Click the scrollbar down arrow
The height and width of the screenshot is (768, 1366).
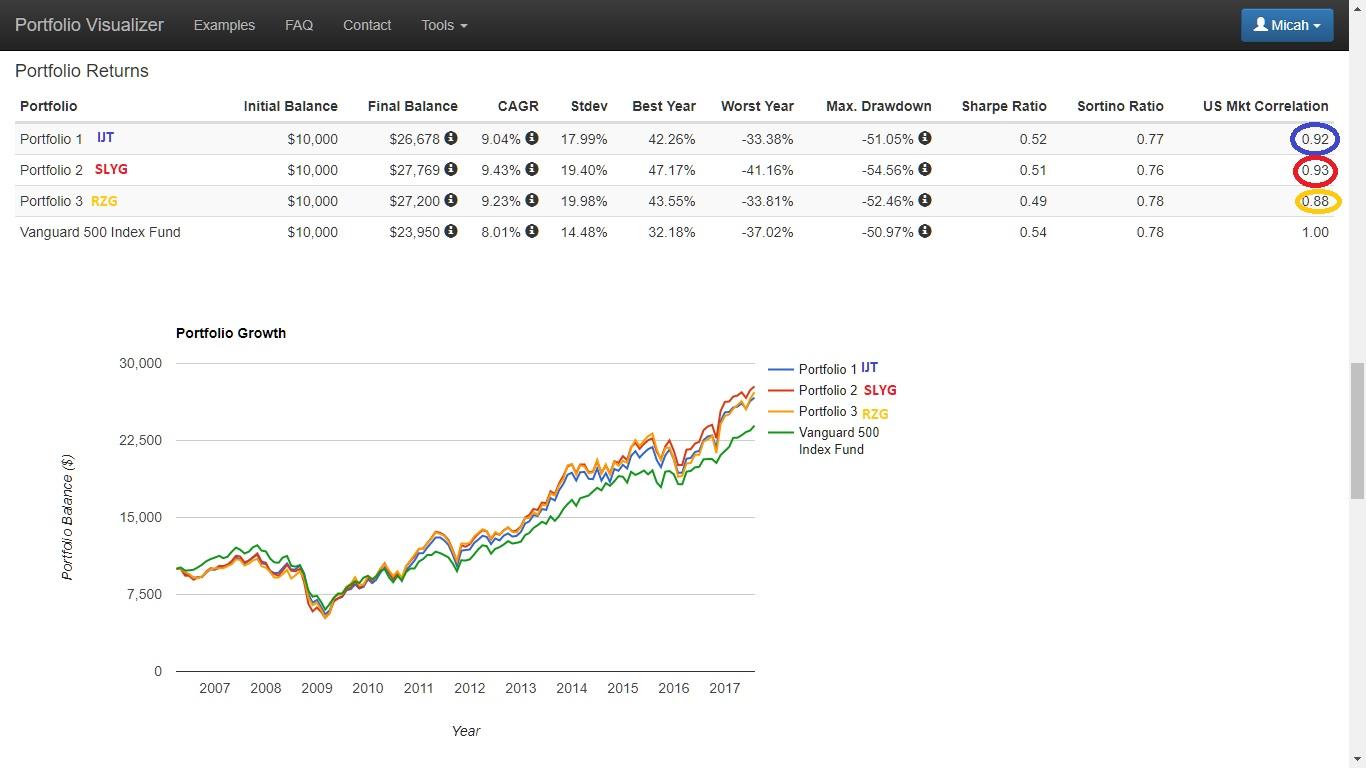[1357, 759]
